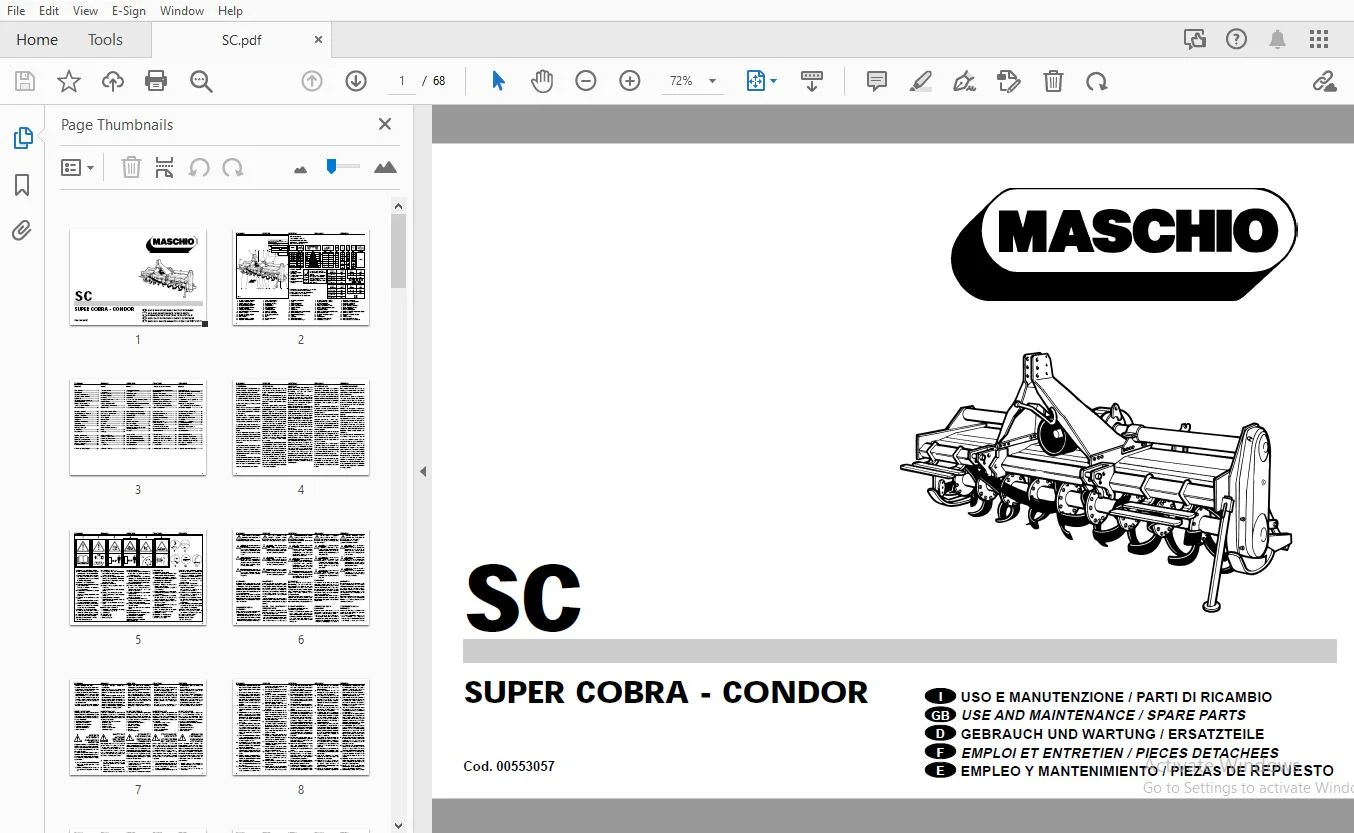Zoom out of the page
This screenshot has height=833, width=1354.
586,81
